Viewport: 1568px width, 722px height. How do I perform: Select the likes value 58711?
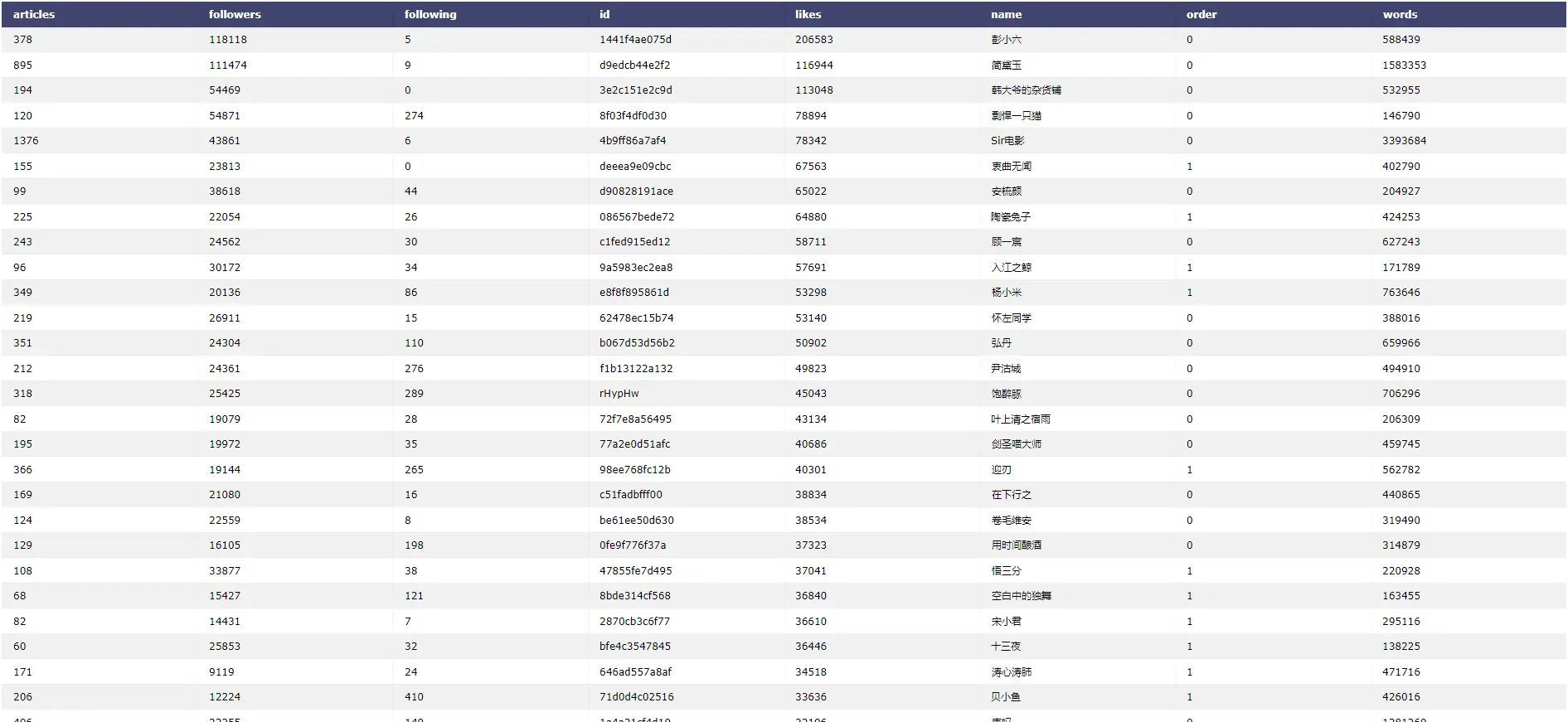click(811, 241)
